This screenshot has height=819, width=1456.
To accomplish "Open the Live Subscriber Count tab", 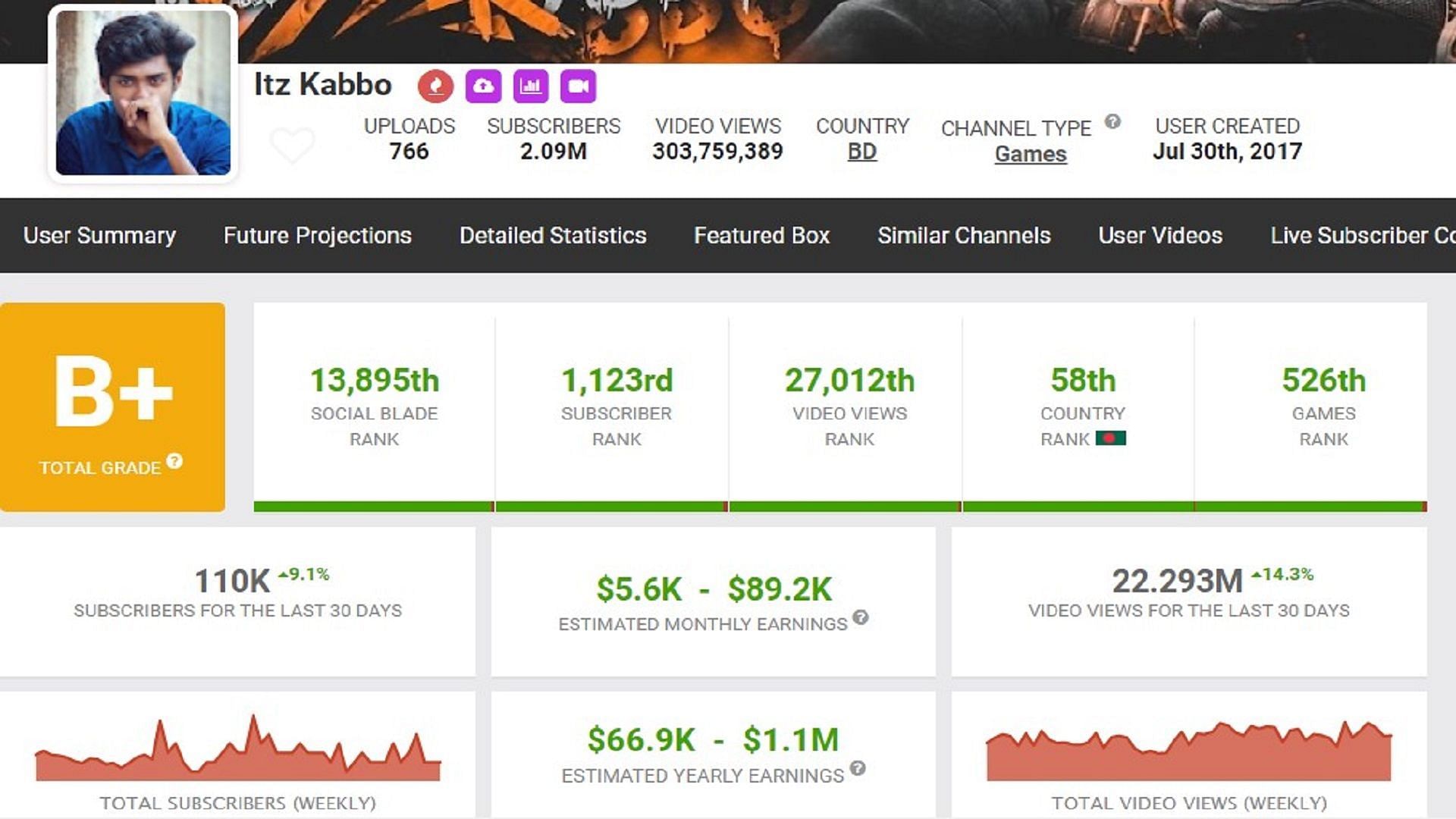I will pos(1363,235).
